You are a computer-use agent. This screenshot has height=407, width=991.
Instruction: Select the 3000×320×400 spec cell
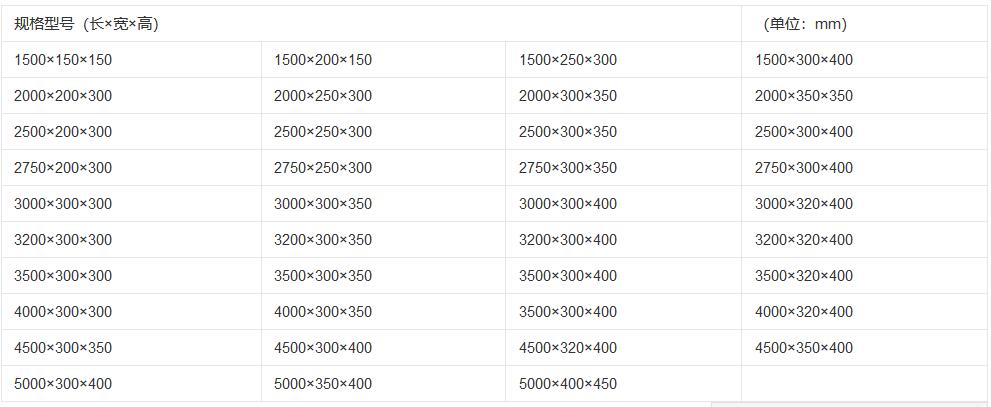[x=804, y=204]
